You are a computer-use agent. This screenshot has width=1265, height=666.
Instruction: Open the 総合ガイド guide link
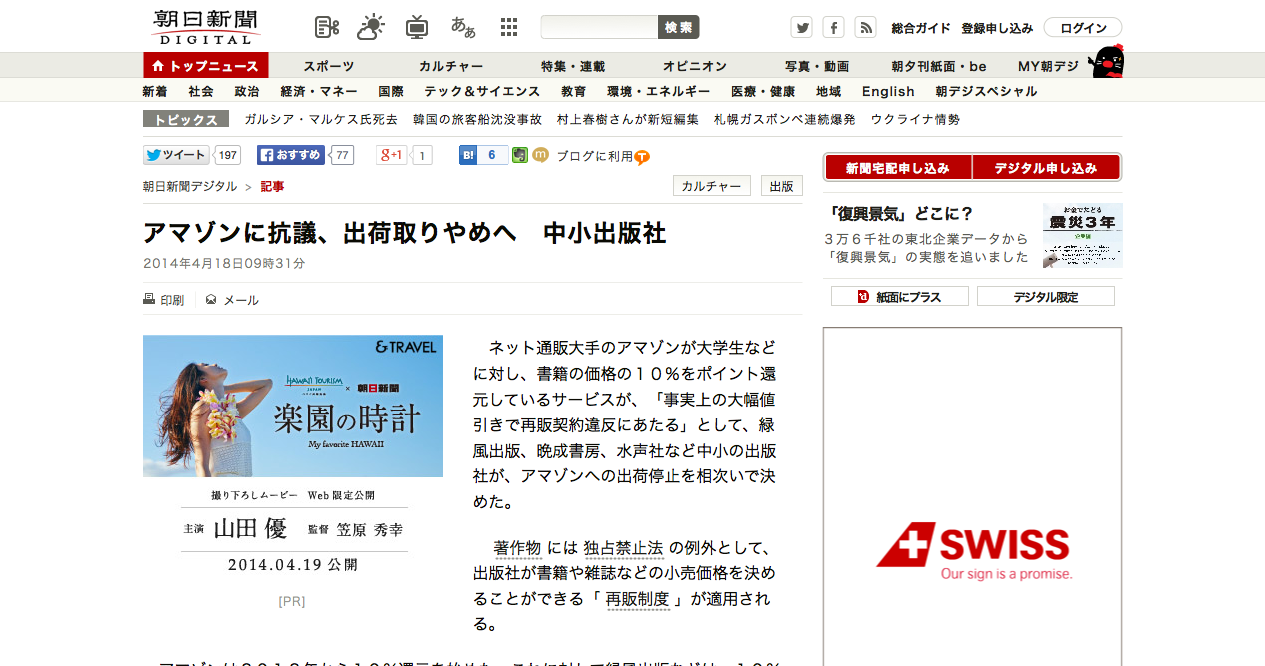[x=921, y=28]
